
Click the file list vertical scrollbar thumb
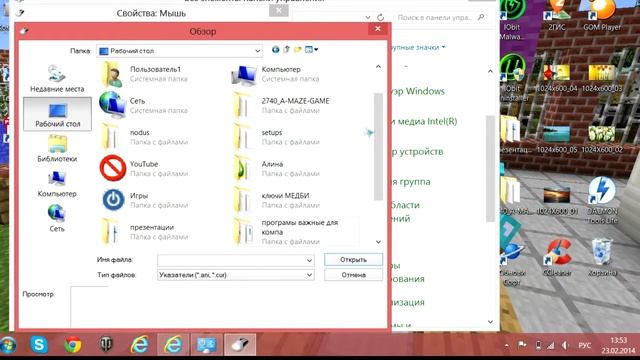pyautogui.click(x=378, y=146)
